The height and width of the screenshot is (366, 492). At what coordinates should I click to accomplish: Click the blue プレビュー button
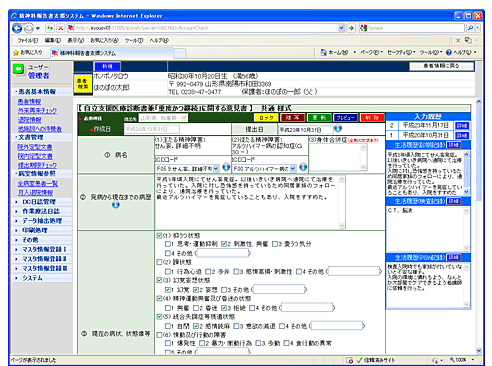(x=345, y=118)
